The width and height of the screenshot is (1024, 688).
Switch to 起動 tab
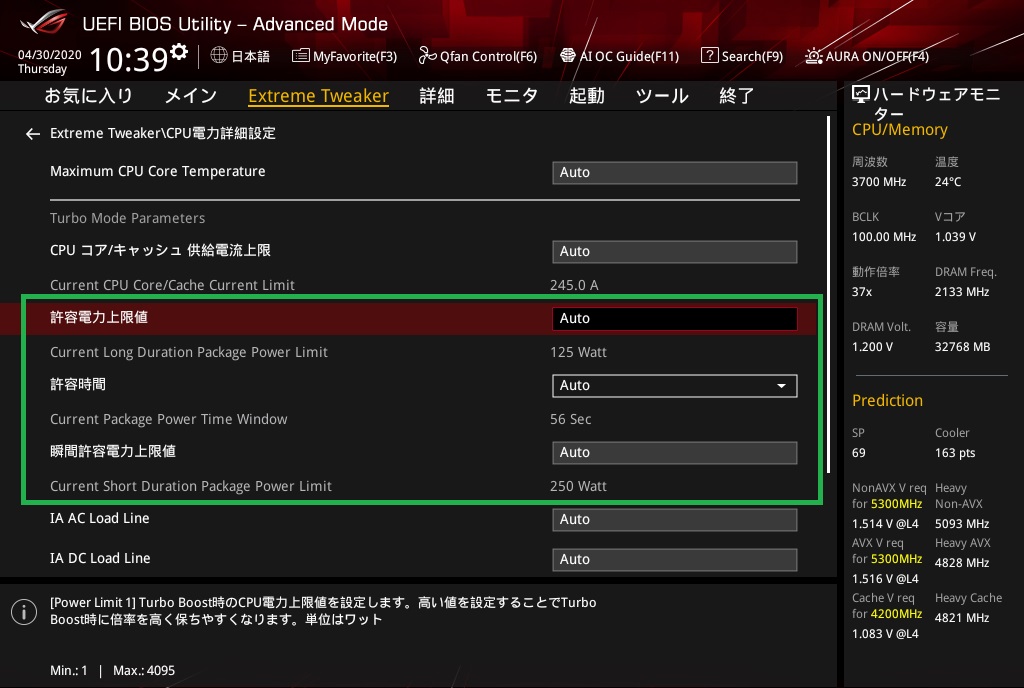tap(586, 96)
